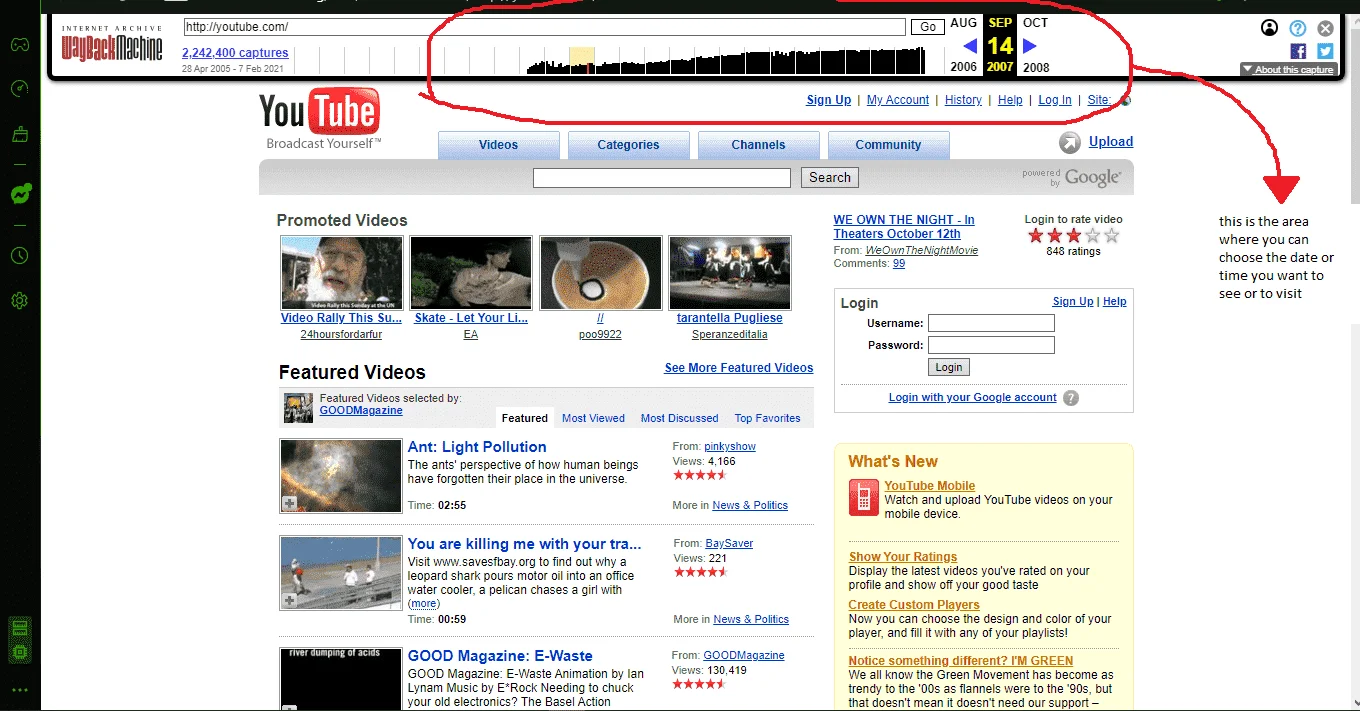The height and width of the screenshot is (711, 1360).
Task: Click the red YouTube Mobile phone icon
Action: point(863,498)
